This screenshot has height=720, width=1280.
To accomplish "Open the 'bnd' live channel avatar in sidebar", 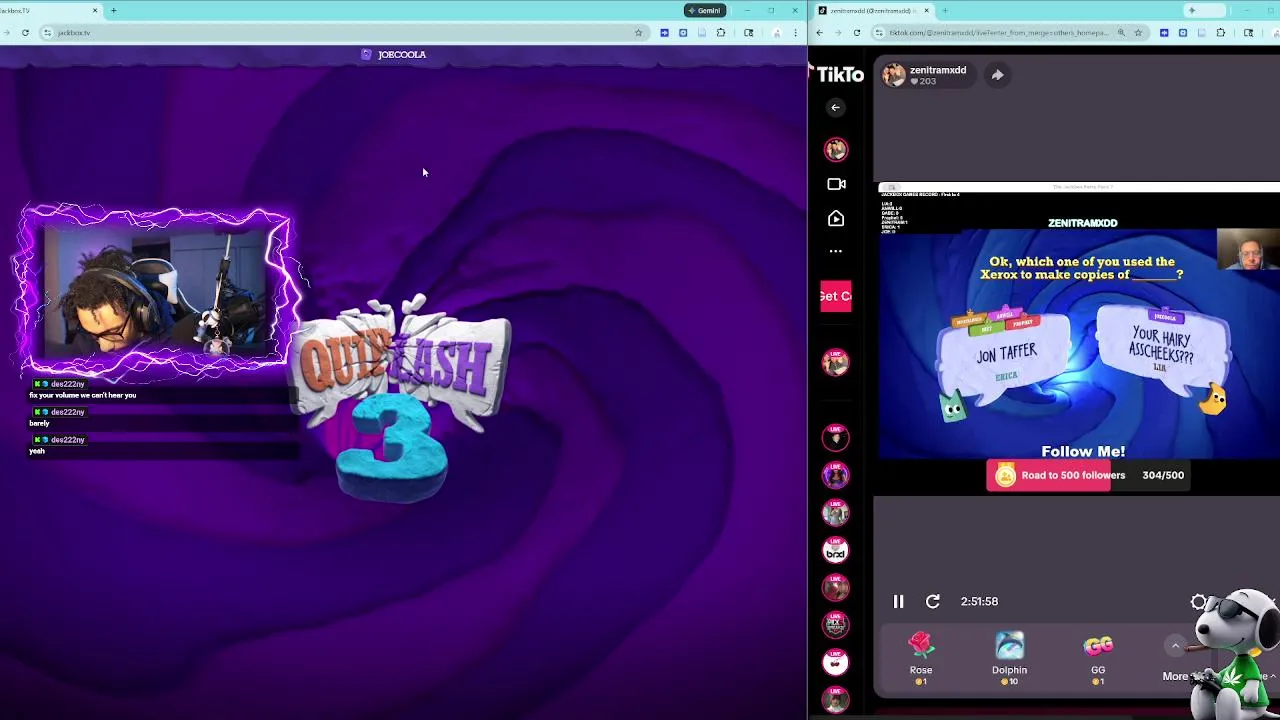I will 836,550.
